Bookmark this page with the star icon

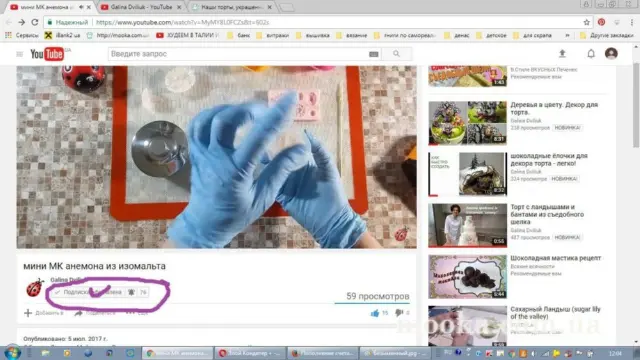click(x=587, y=22)
